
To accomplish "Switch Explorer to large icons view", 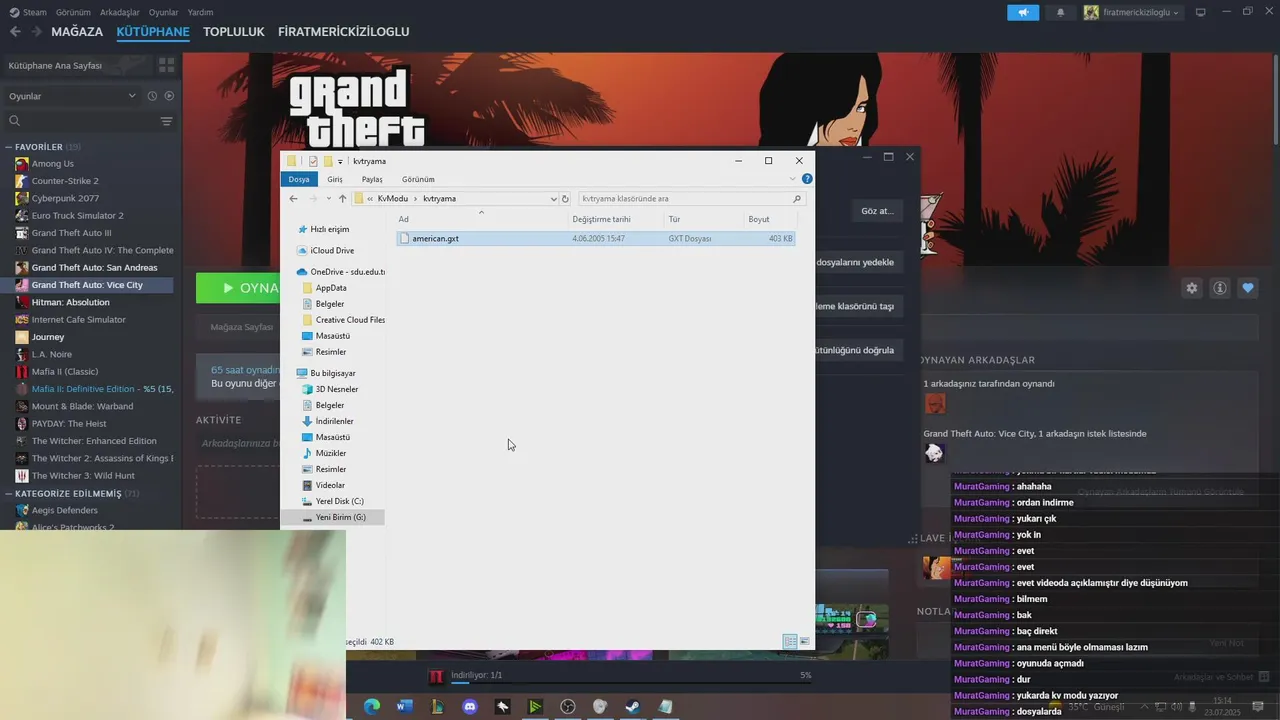I will click(804, 641).
